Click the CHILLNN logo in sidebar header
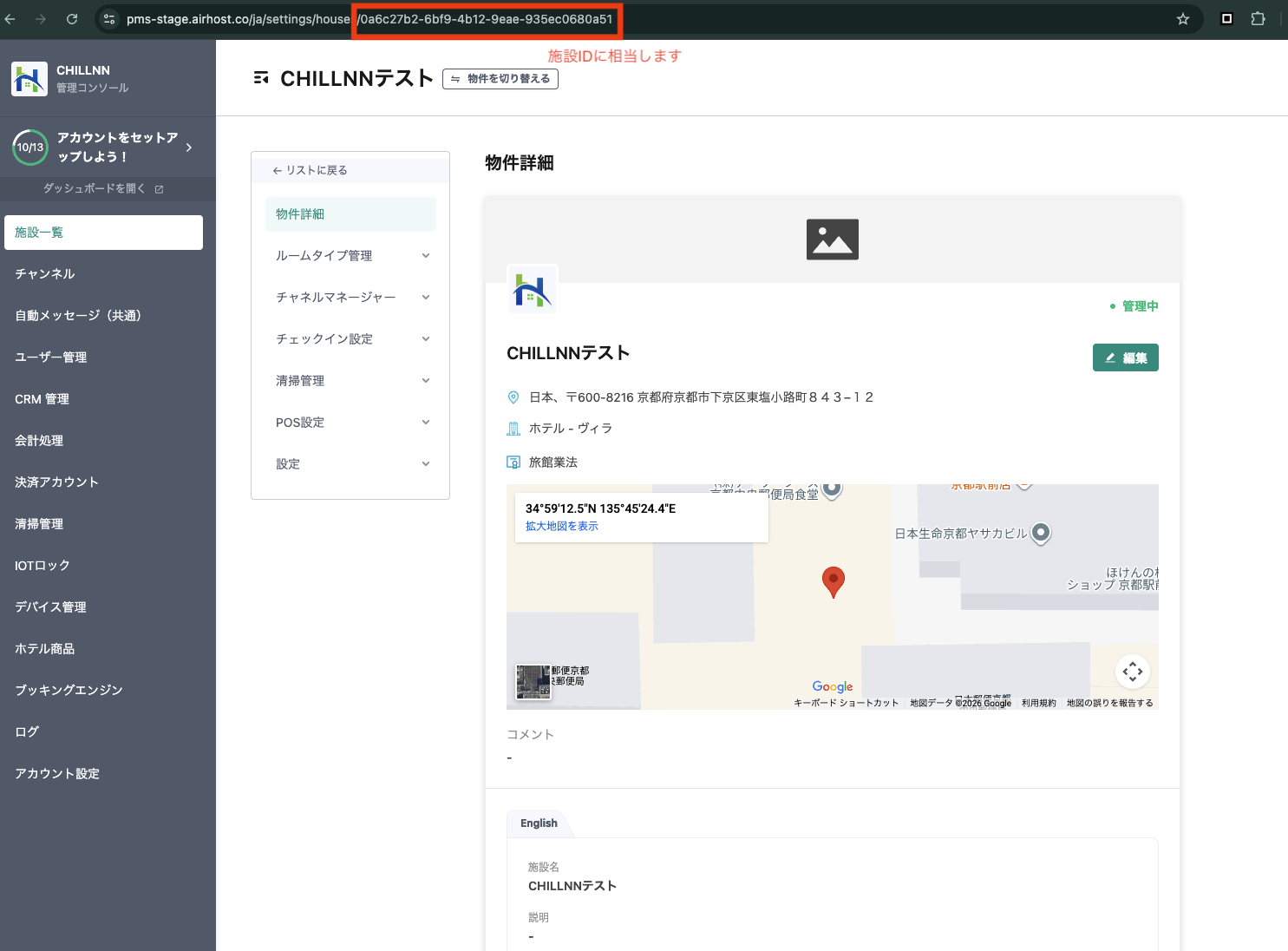The height and width of the screenshot is (951, 1288). click(29, 79)
